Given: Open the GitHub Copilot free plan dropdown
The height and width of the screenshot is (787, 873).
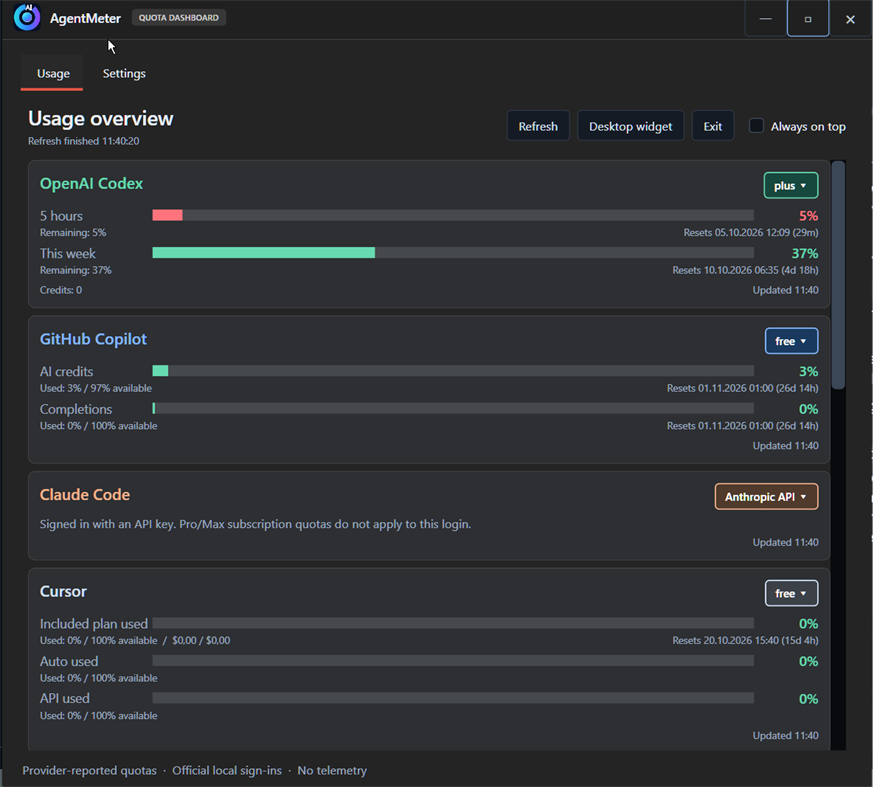Looking at the screenshot, I should point(791,341).
